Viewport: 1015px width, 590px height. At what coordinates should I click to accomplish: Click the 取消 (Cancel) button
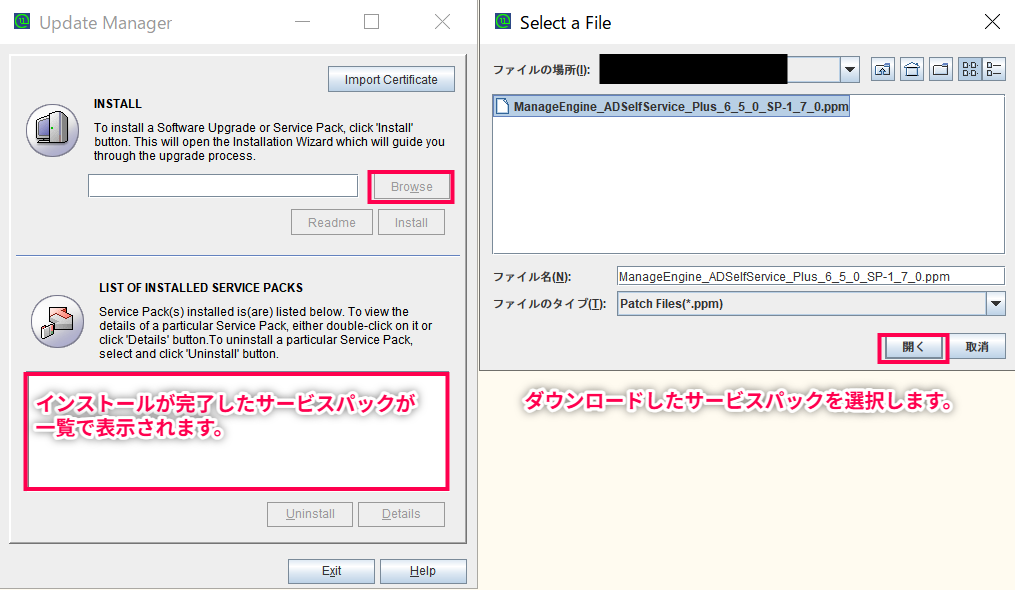pos(977,347)
